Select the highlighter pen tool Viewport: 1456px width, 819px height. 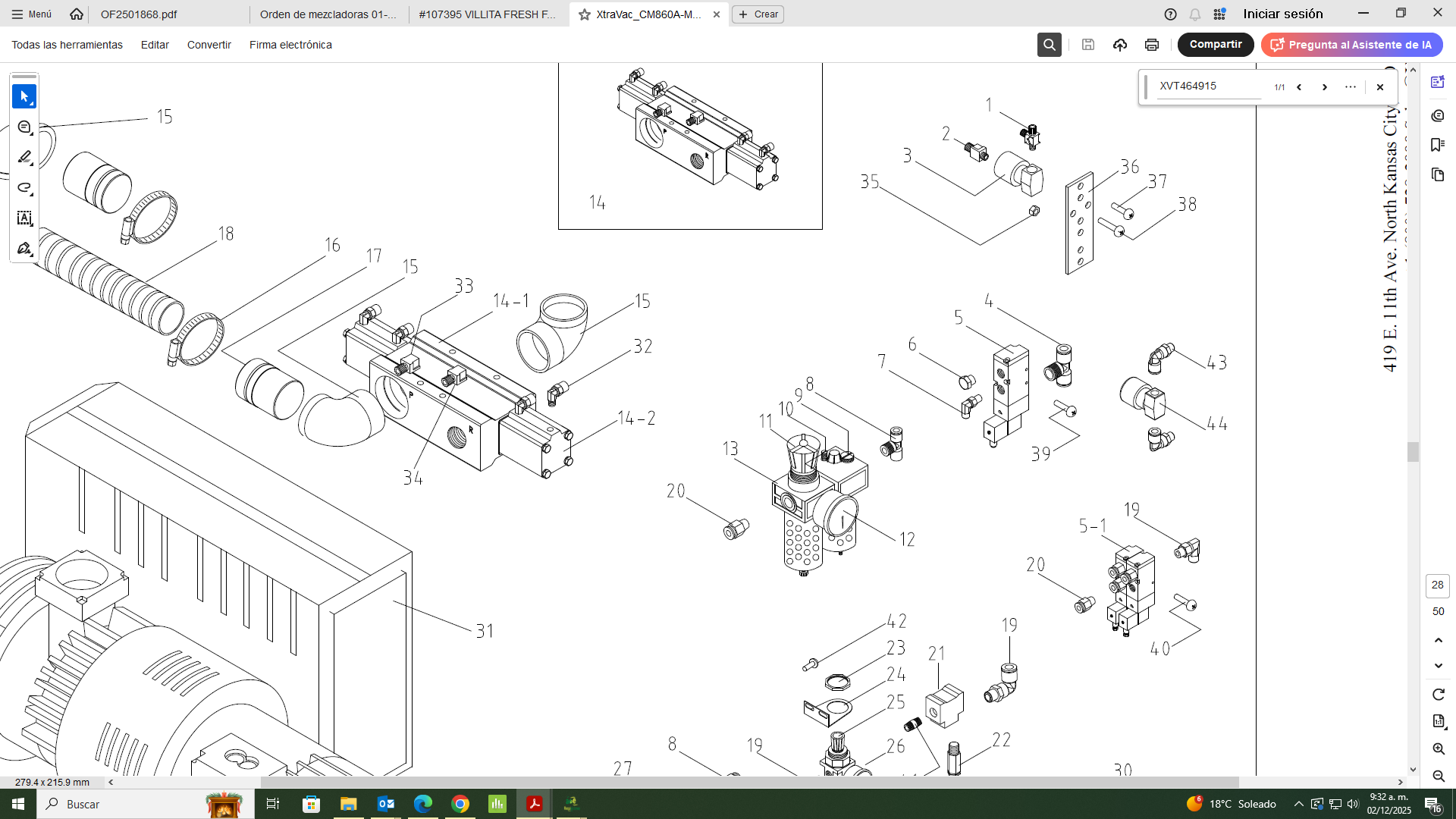click(x=24, y=158)
